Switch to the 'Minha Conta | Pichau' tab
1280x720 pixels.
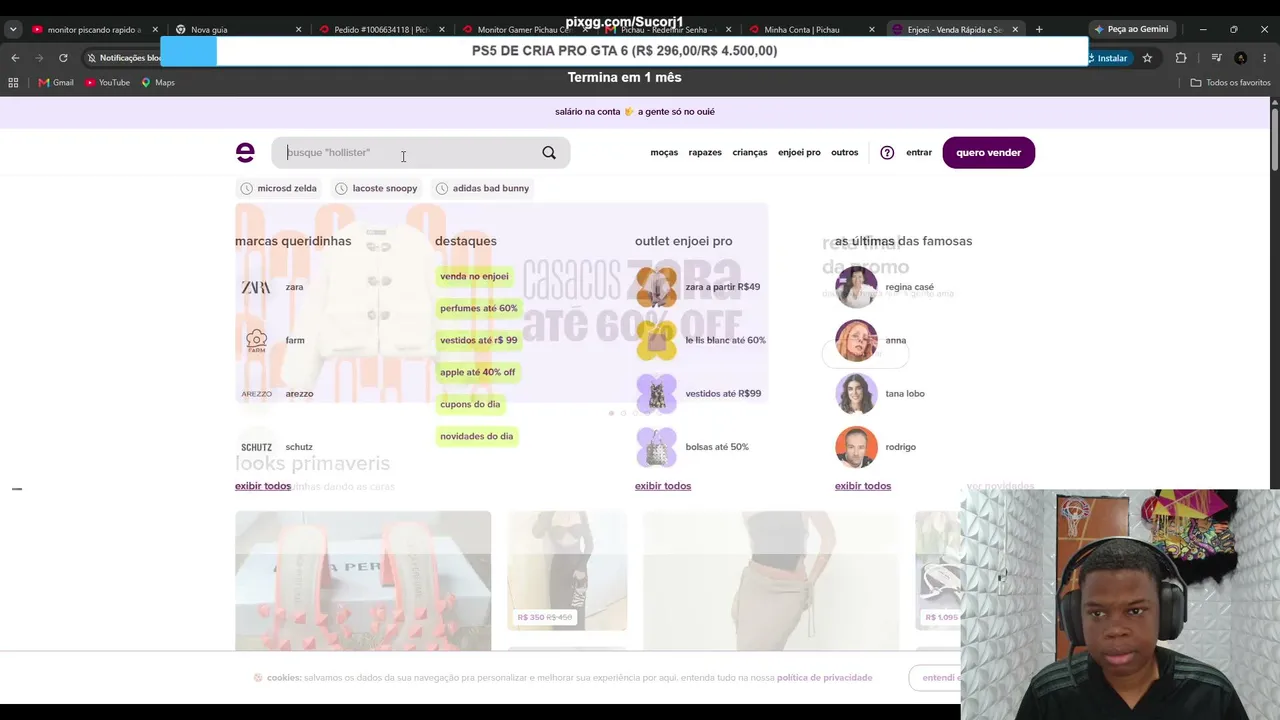(811, 30)
